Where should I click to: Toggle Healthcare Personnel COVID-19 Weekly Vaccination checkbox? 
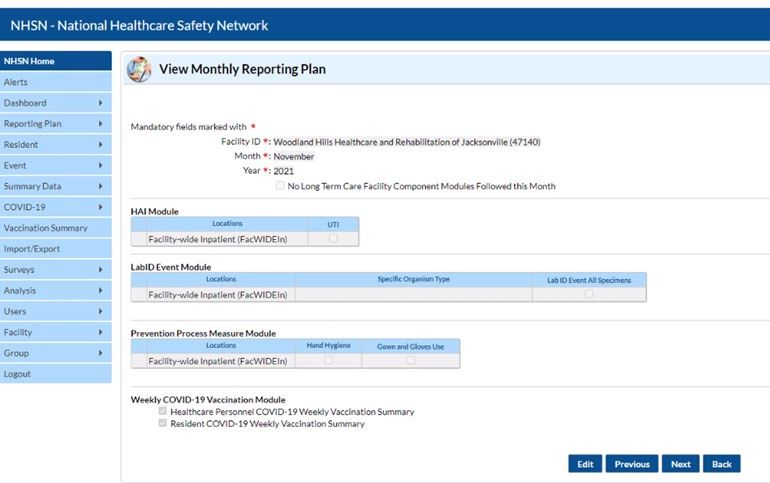(x=163, y=411)
